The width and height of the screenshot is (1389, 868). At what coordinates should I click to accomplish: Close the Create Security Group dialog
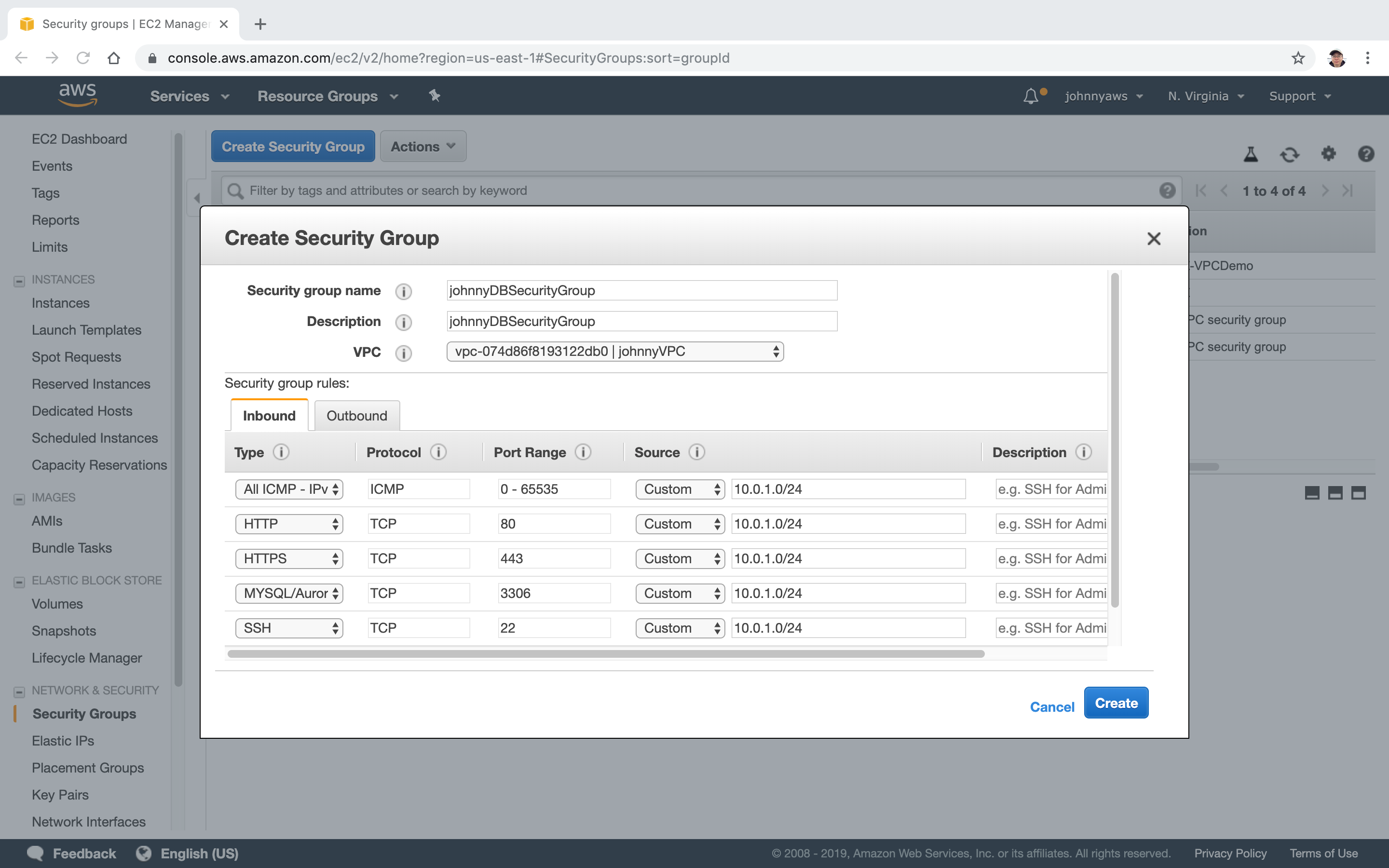click(1154, 238)
